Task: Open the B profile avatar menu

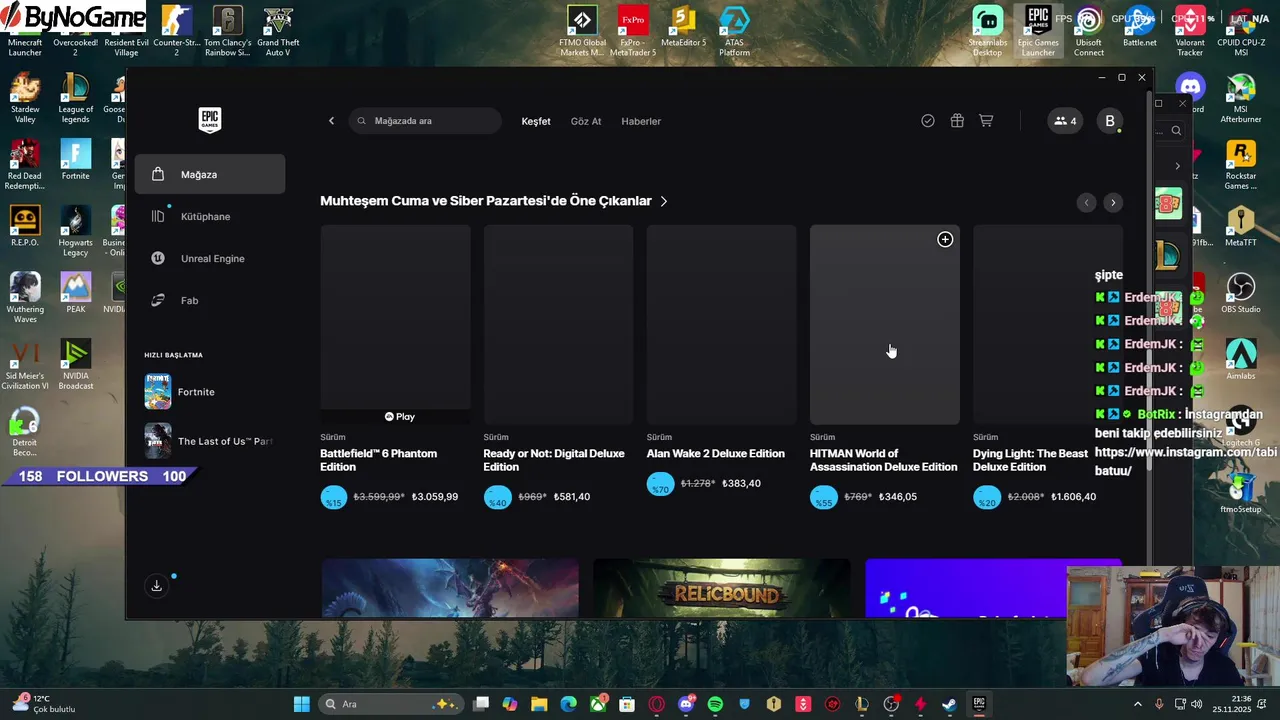Action: [1110, 121]
